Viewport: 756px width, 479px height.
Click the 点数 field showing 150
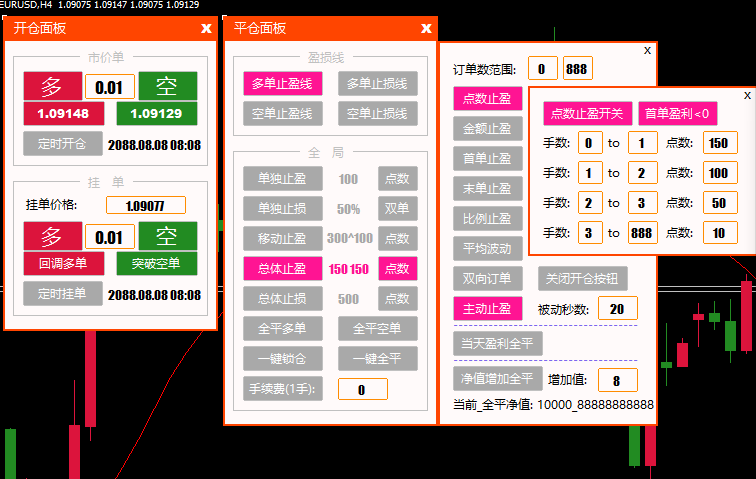click(x=719, y=143)
